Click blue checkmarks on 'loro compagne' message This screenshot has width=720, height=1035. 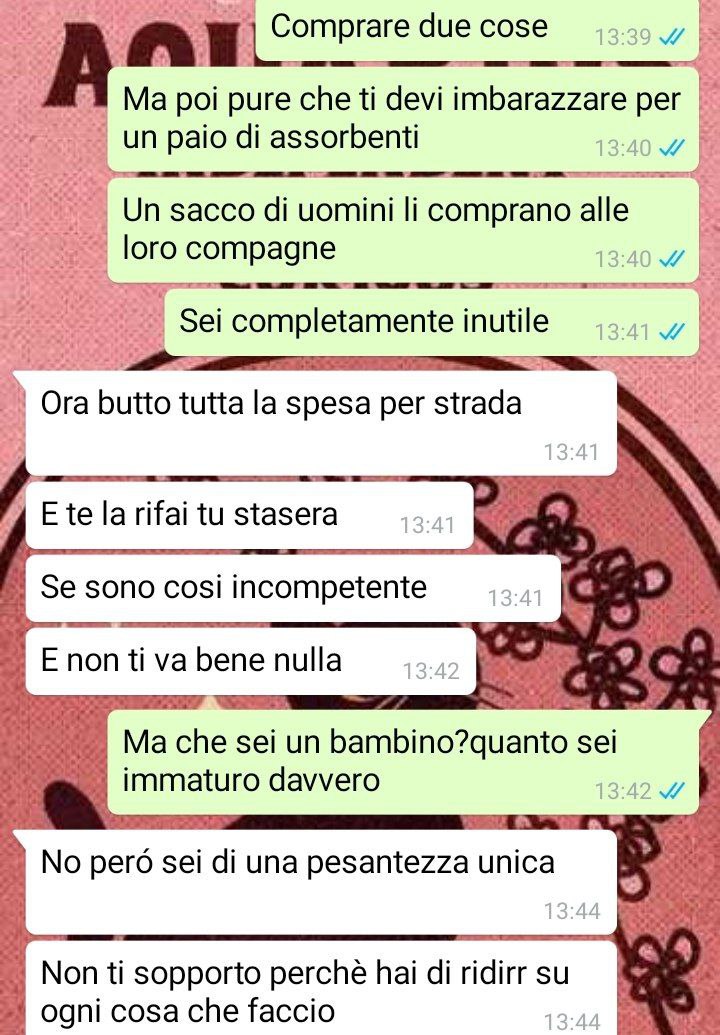pos(672,259)
